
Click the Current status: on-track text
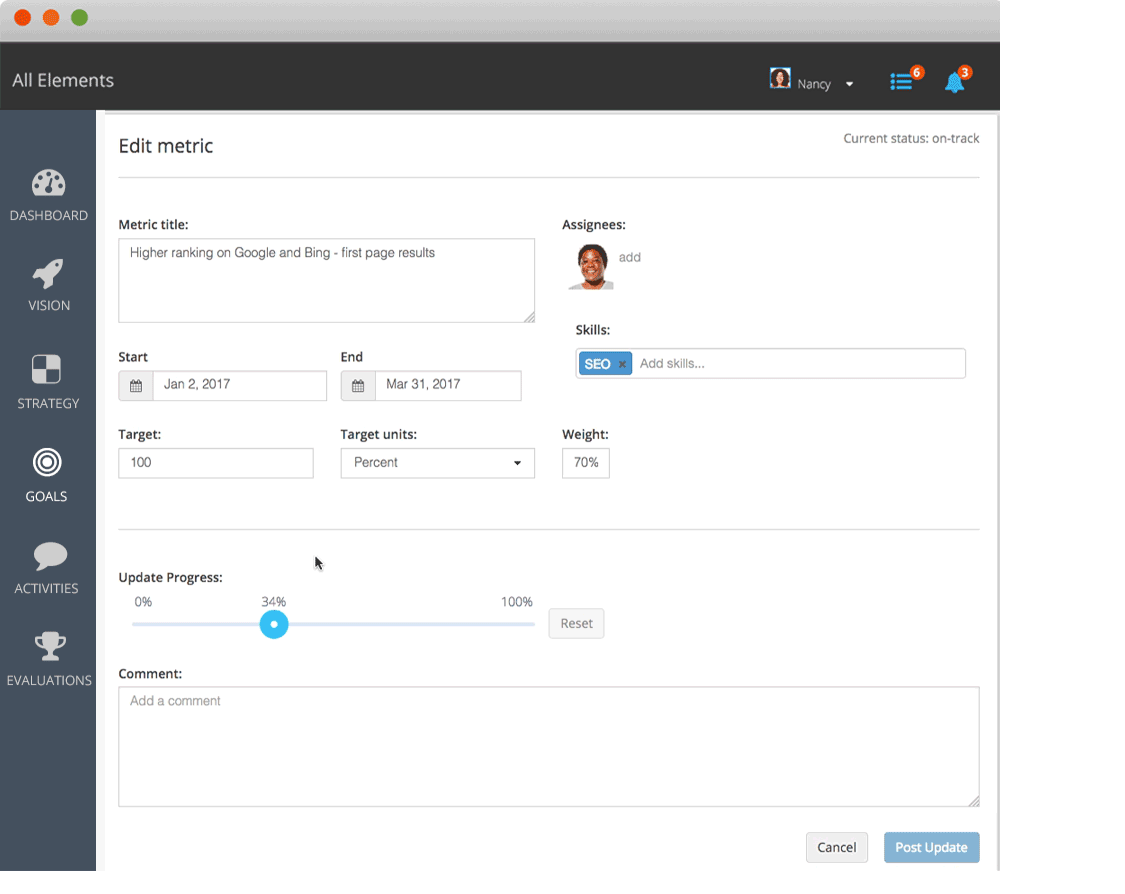911,138
